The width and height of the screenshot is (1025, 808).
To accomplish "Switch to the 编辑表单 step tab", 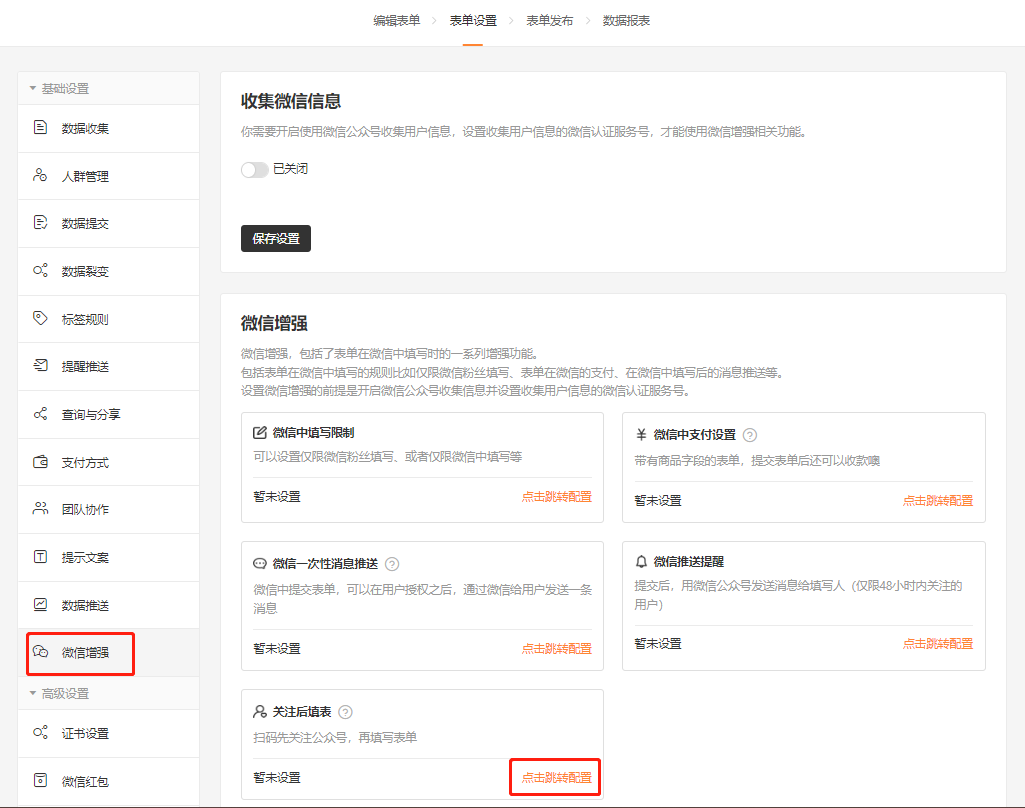I will 397,21.
